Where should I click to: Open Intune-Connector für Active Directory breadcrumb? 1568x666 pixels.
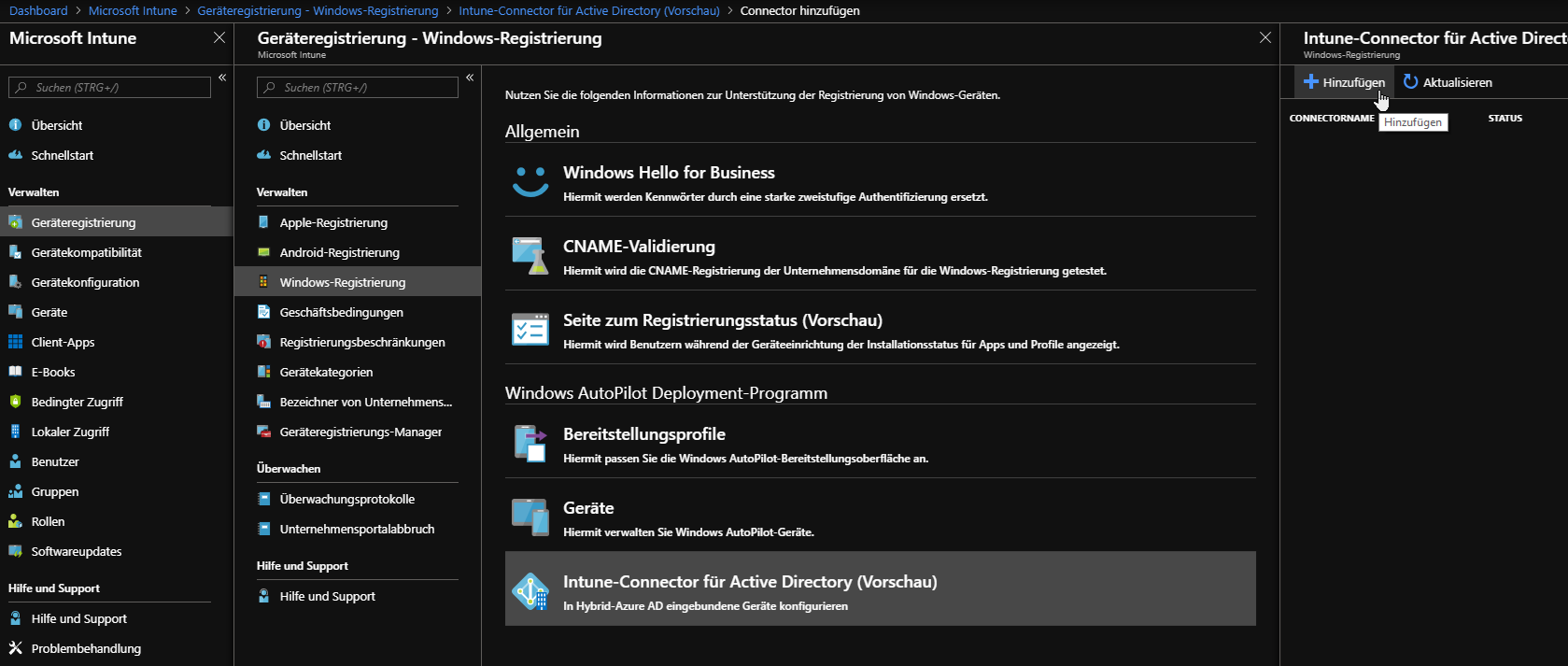click(589, 10)
